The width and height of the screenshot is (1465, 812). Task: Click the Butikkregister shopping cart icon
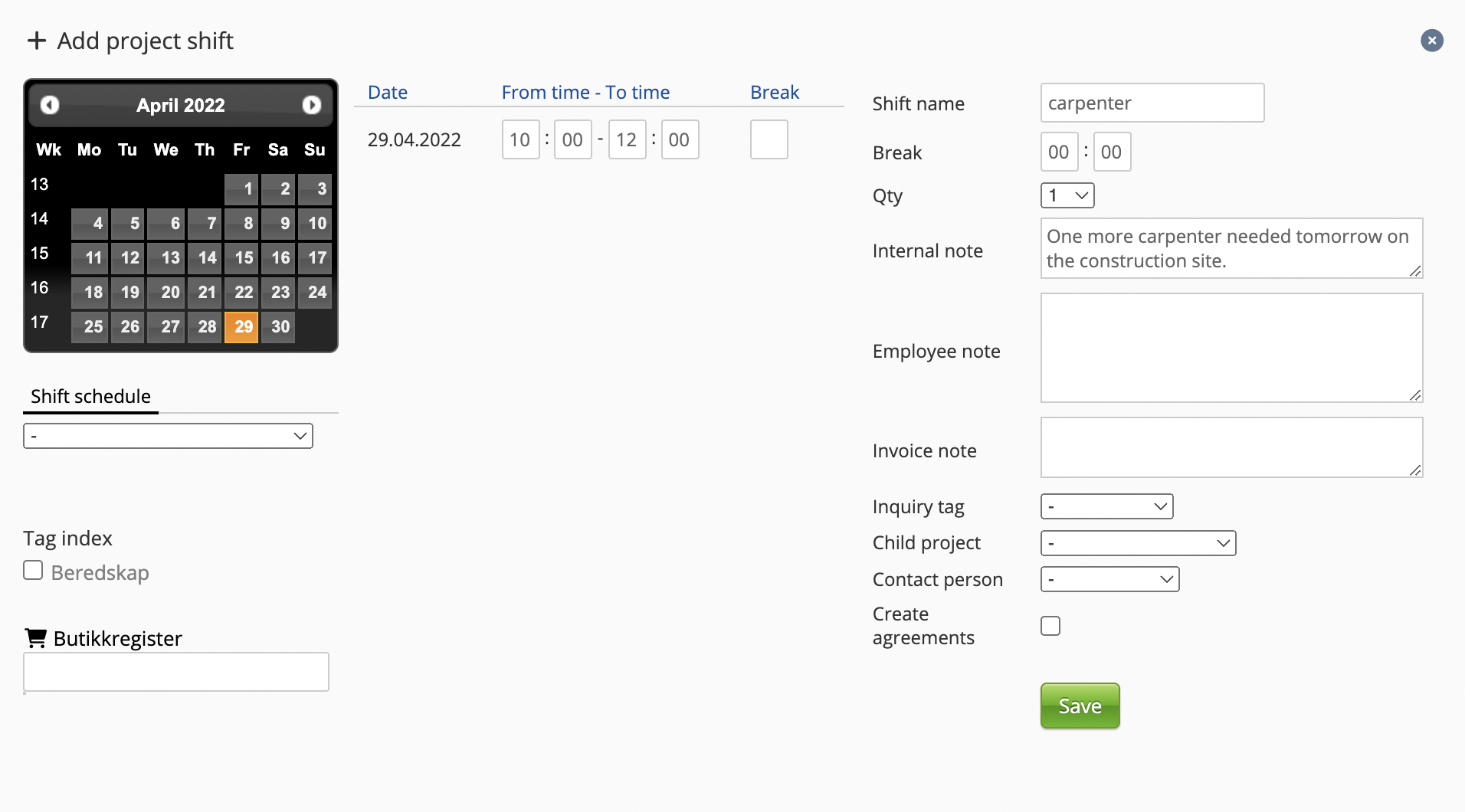point(35,637)
